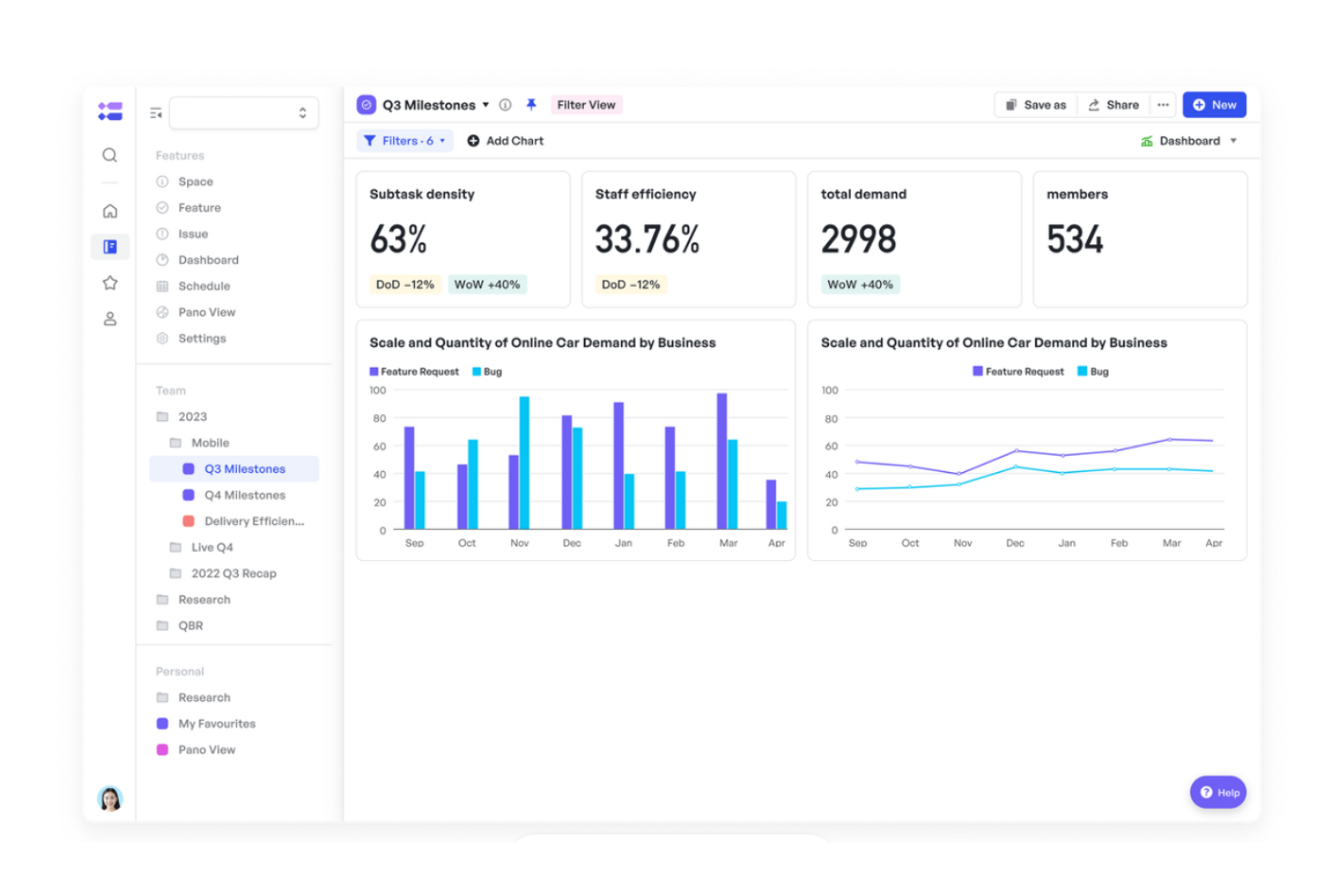Viewport: 1344px width, 896px height.
Task: Hide the Bug series via its legend marker
Action: tap(475, 371)
